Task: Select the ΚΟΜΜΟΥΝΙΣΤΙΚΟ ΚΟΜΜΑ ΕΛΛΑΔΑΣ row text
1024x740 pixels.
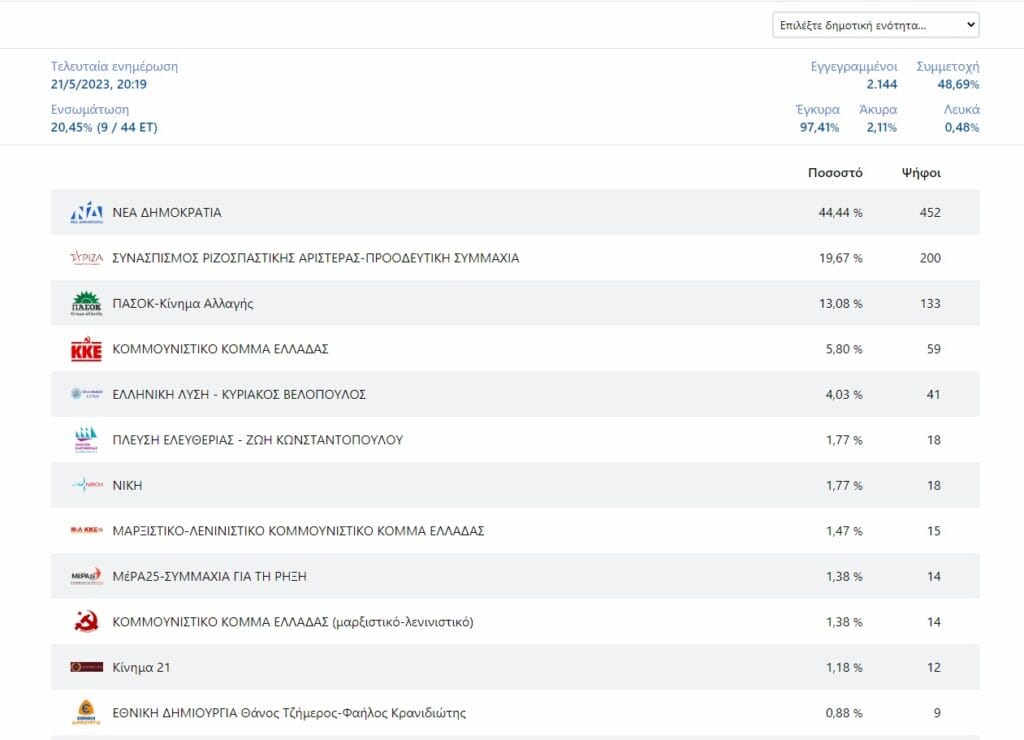Action: pos(220,349)
